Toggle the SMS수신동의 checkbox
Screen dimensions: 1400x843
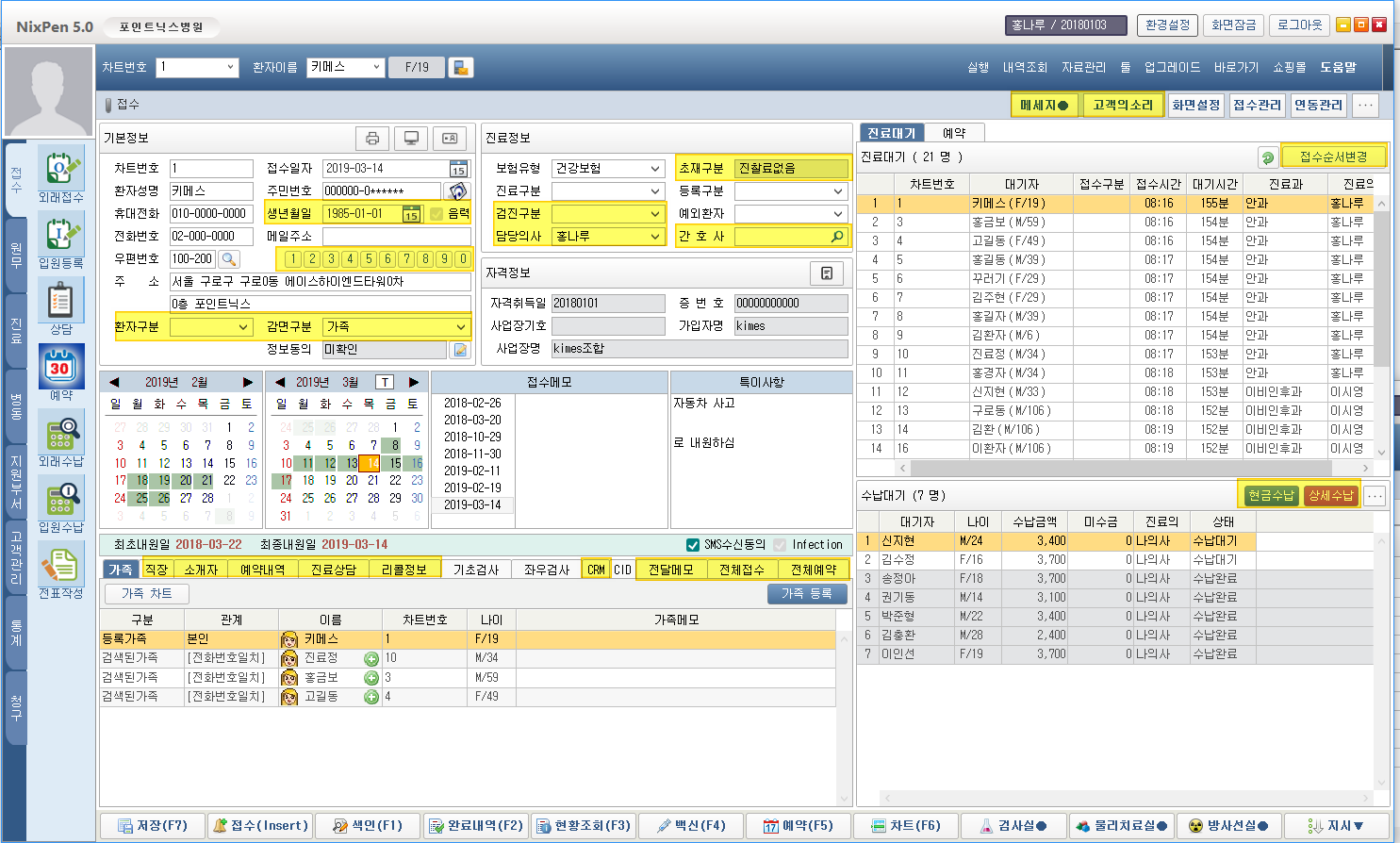693,545
